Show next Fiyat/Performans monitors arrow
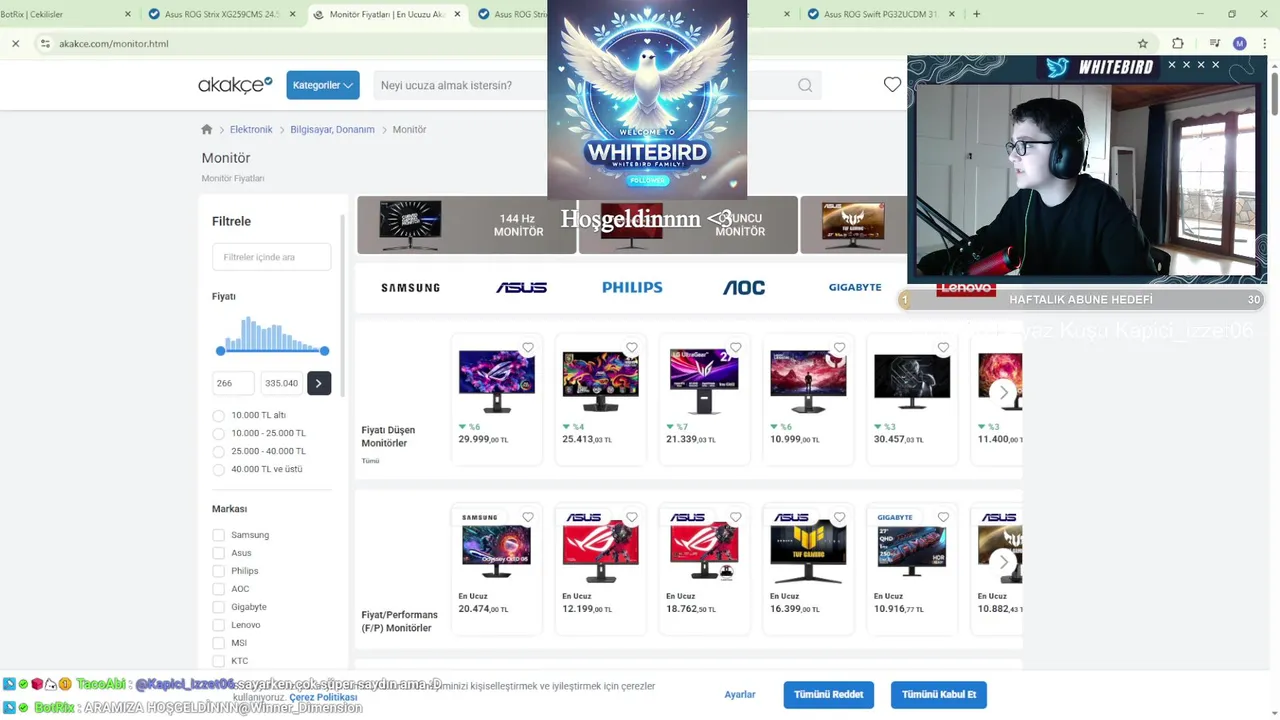 (x=1004, y=562)
